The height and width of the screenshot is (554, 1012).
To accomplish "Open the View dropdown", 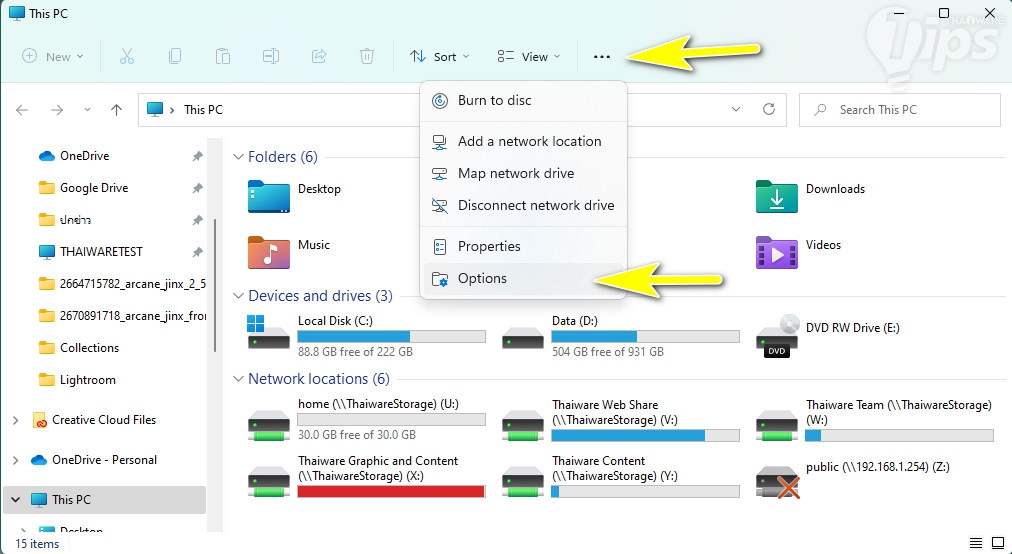I will 529,57.
